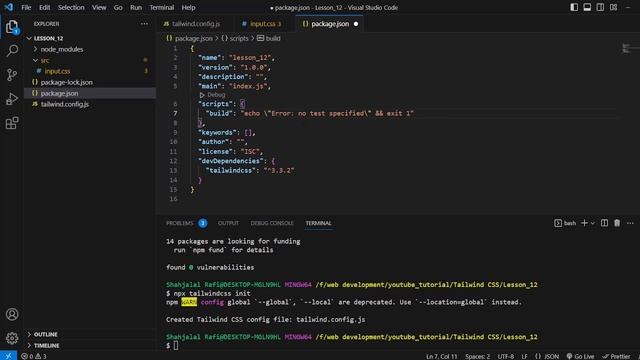Click the Prettier status item
The width and height of the screenshot is (640, 360).
click(616, 356)
